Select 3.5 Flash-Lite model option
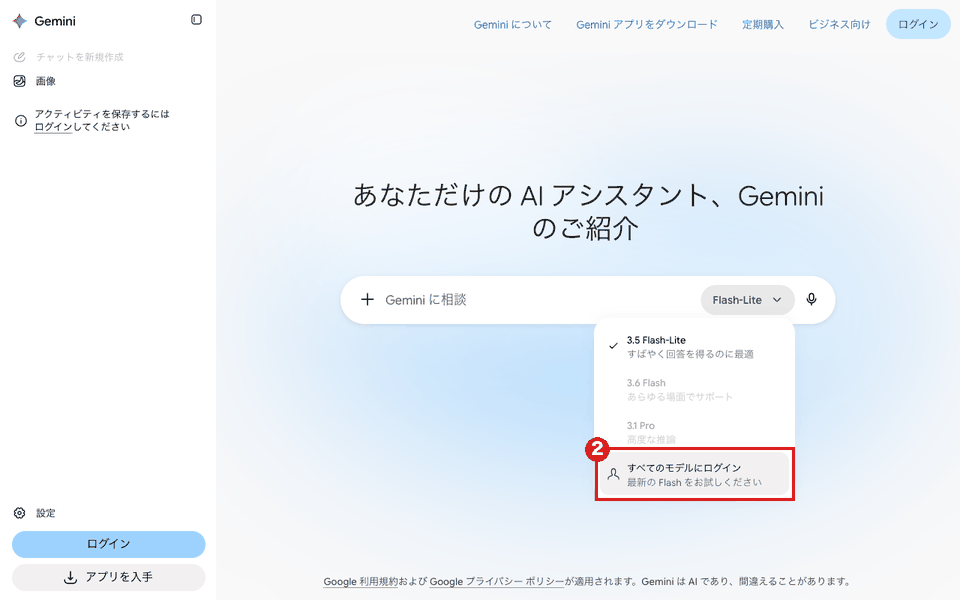 [x=694, y=347]
